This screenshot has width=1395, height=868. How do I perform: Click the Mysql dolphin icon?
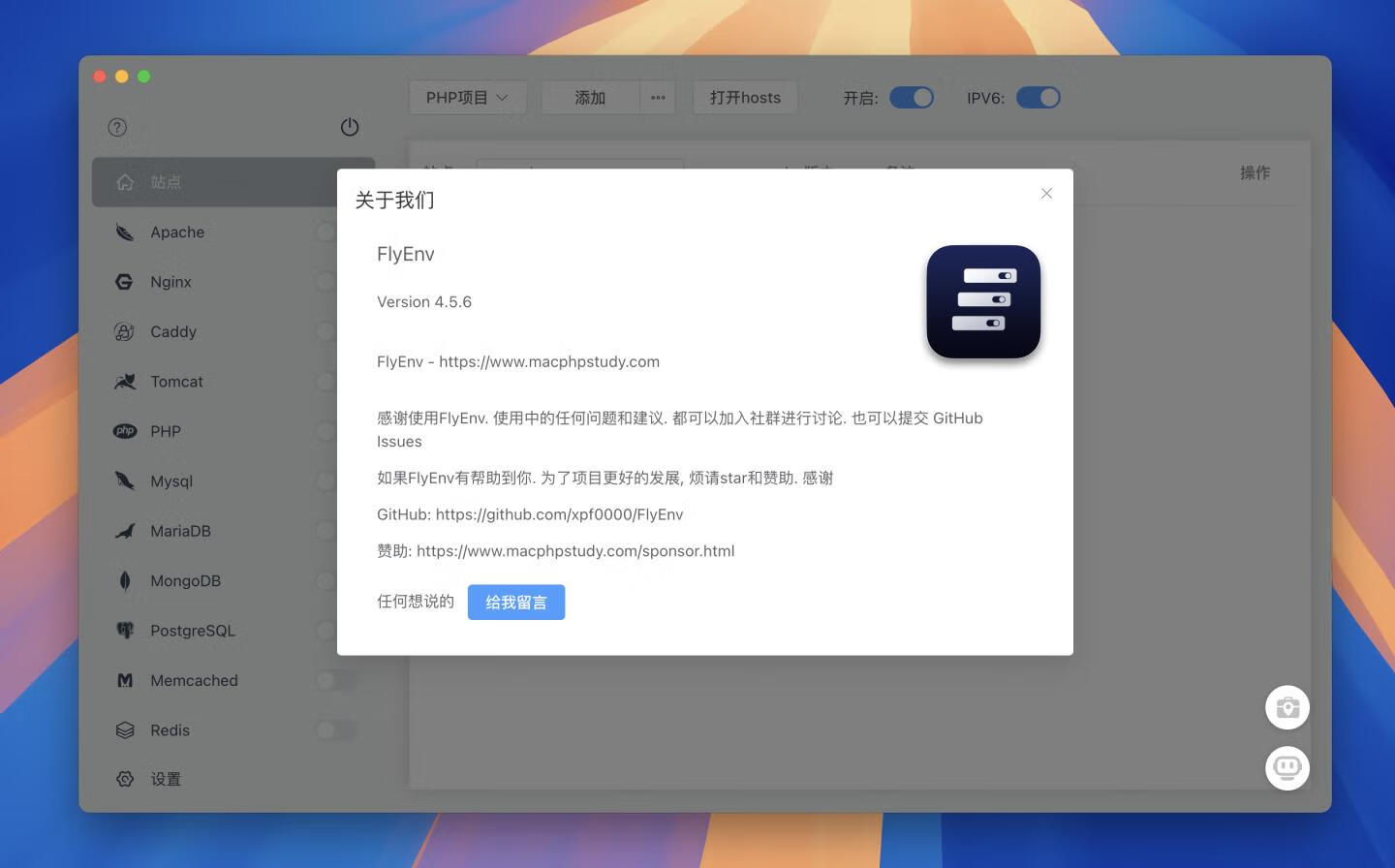[125, 481]
